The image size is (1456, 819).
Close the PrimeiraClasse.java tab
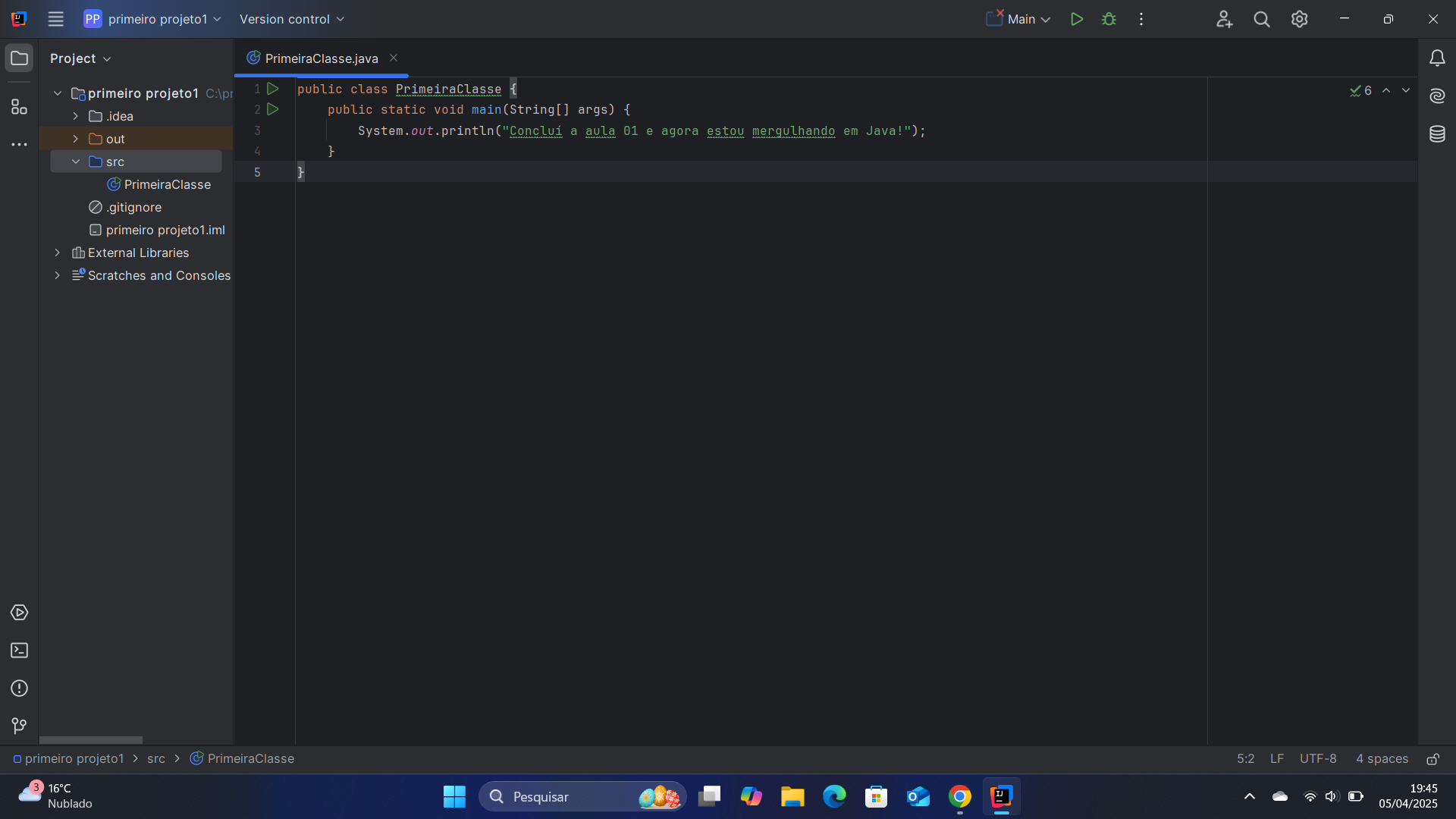[x=394, y=58]
